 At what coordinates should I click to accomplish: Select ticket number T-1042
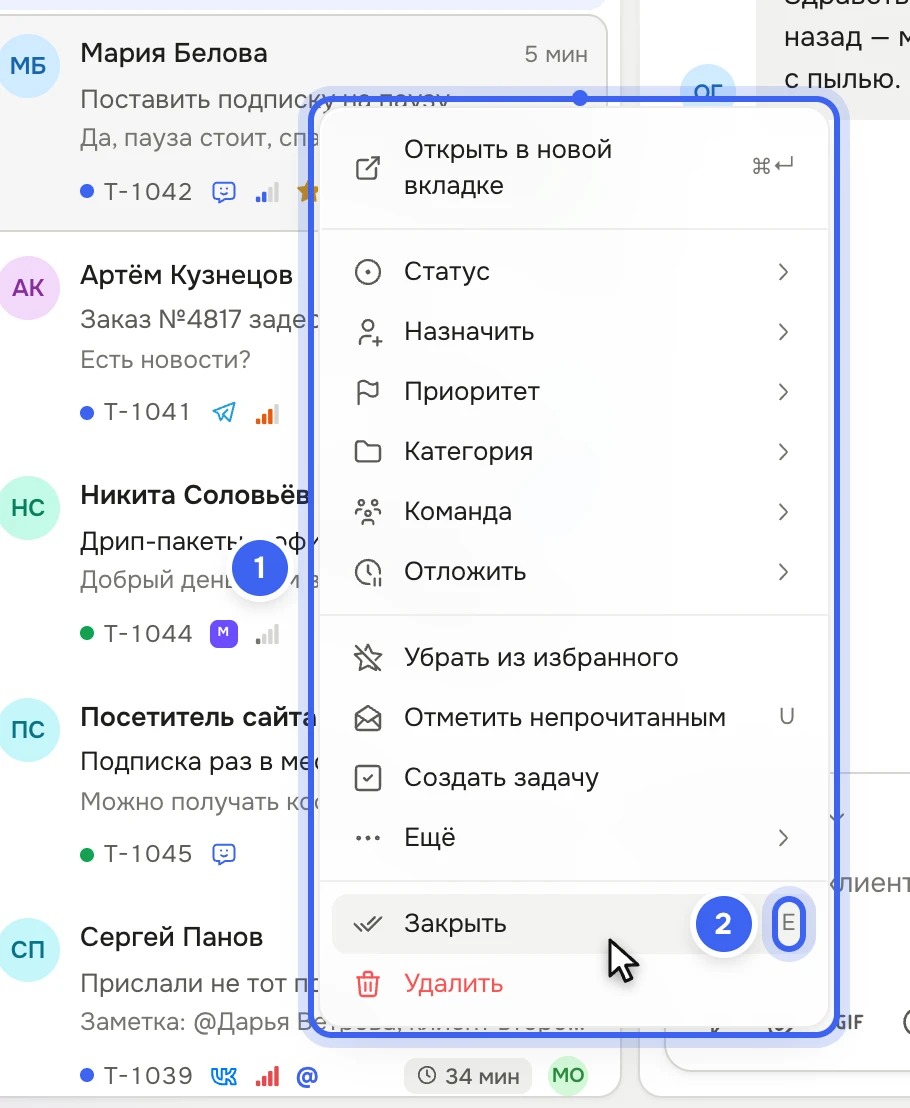pos(148,191)
